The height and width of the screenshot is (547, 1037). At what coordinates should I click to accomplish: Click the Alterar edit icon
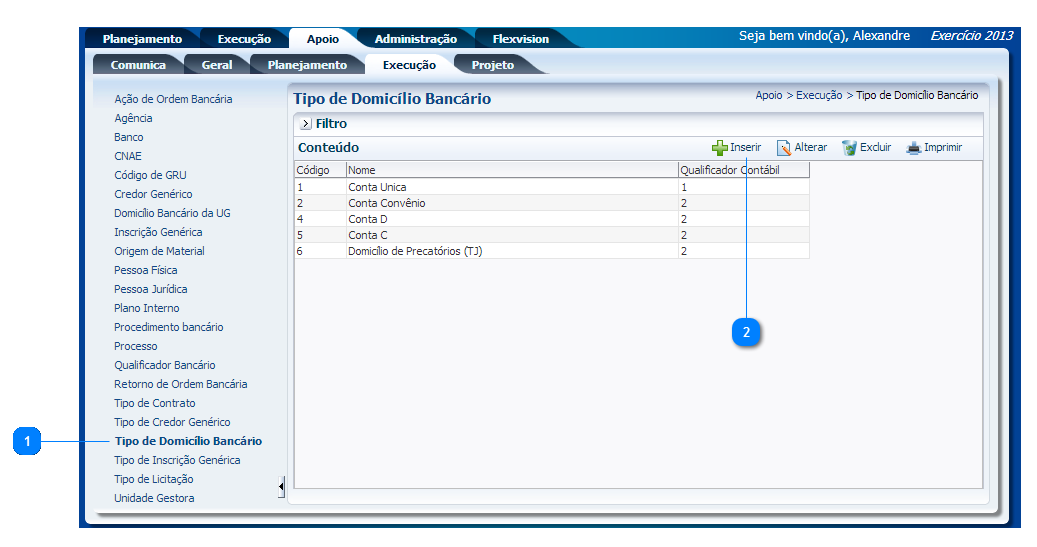pyautogui.click(x=785, y=148)
